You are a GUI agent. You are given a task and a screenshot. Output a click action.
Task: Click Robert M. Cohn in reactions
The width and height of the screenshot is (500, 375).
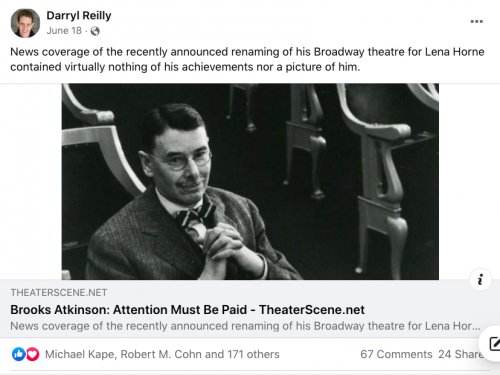161,354
